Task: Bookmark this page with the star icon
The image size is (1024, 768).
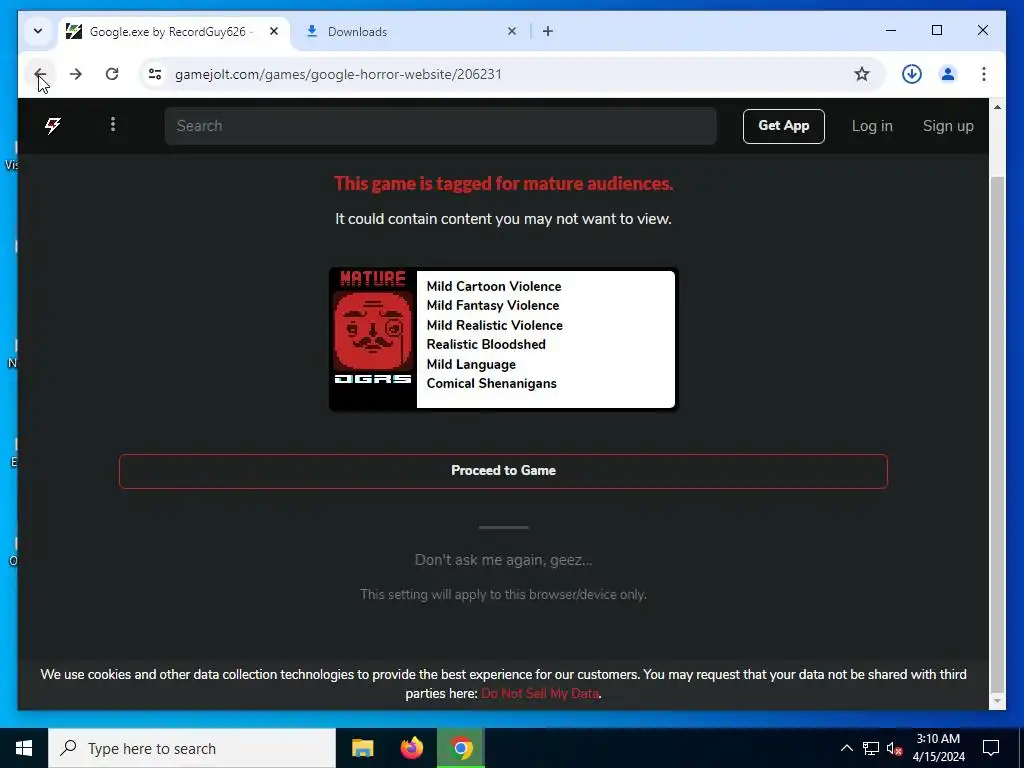Action: click(862, 74)
